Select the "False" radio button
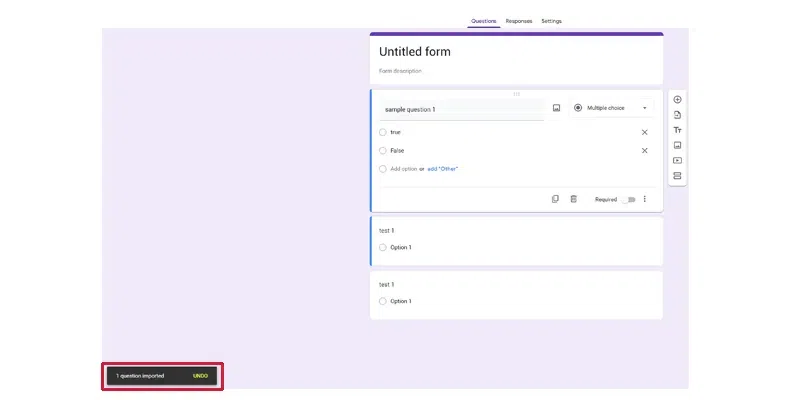The image size is (800, 400). click(x=383, y=151)
